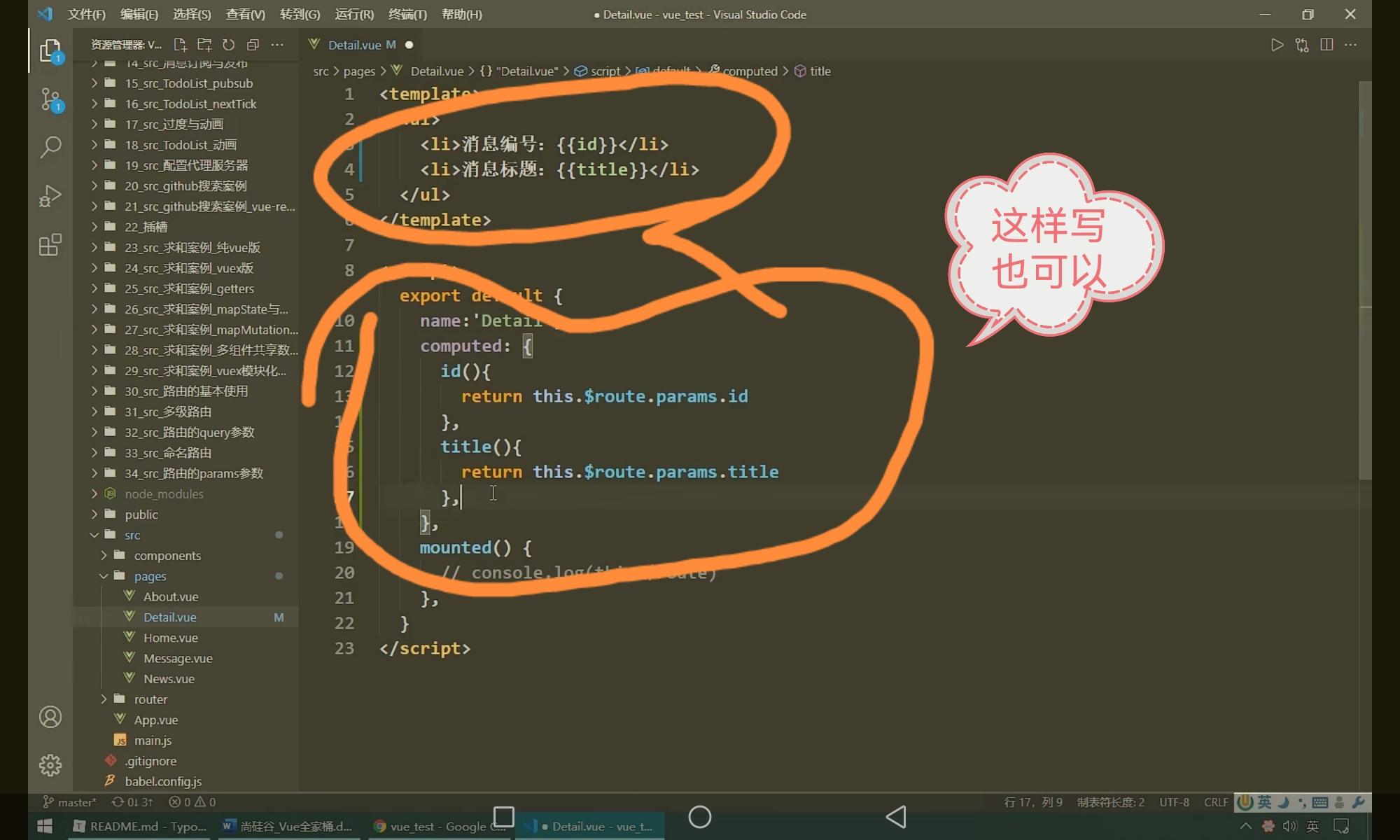Run the current file
1400x840 pixels.
[1277, 45]
